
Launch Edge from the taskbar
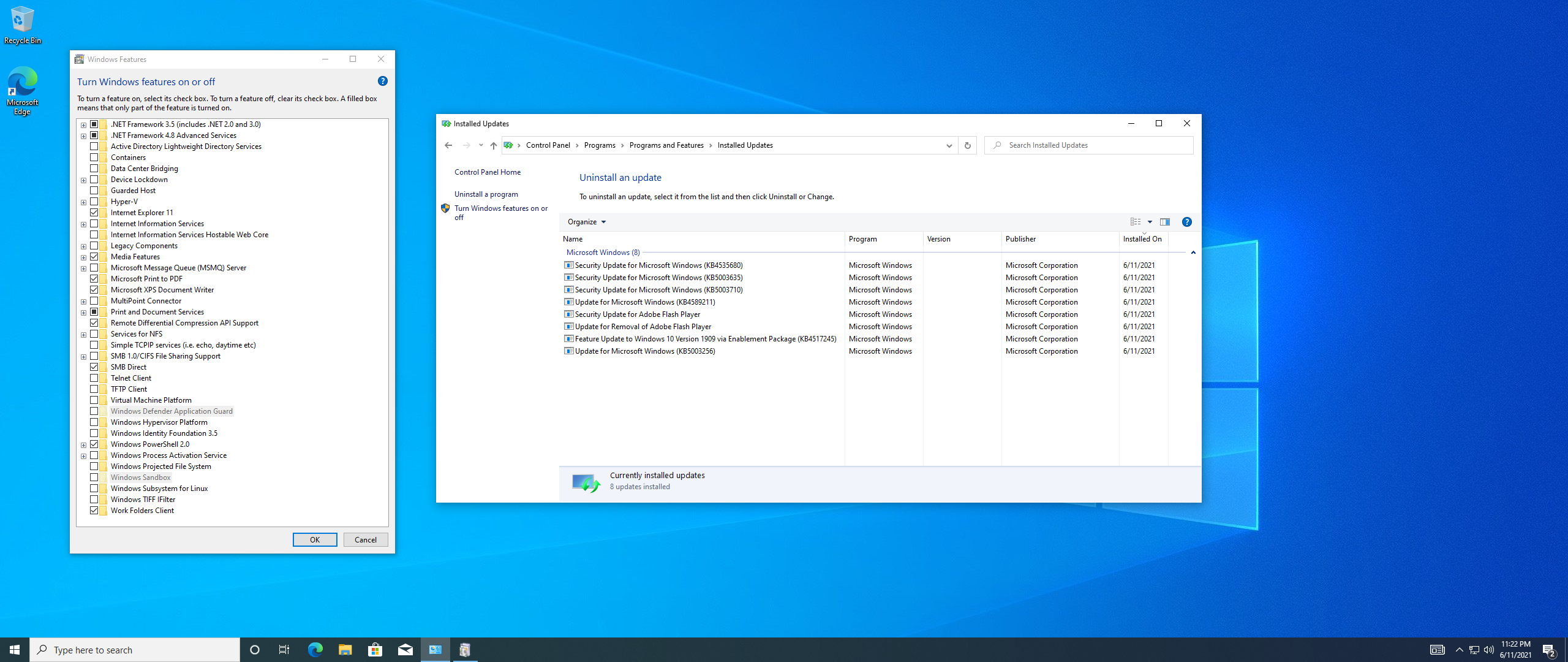315,650
